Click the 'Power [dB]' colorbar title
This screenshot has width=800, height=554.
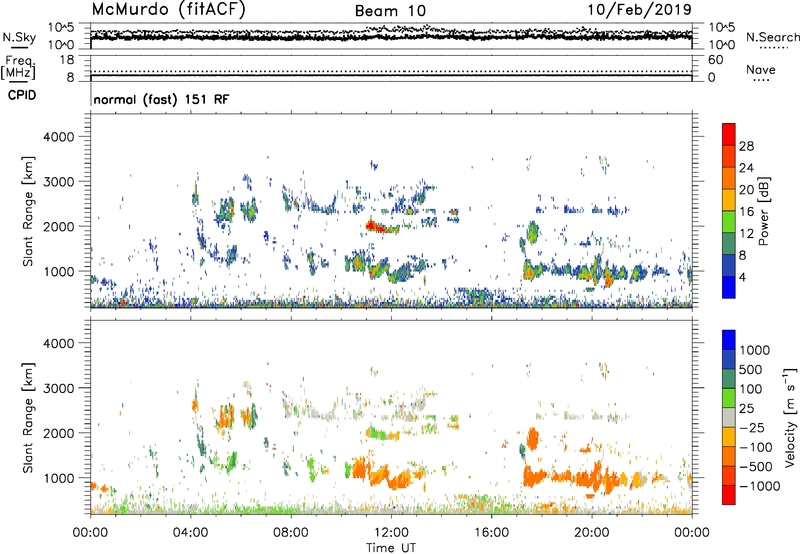764,211
